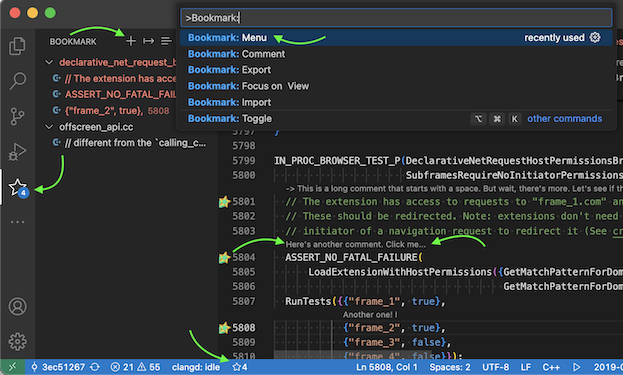Click the BOOKMARK panel title
Screen dimensions: 623x375
tap(73, 42)
